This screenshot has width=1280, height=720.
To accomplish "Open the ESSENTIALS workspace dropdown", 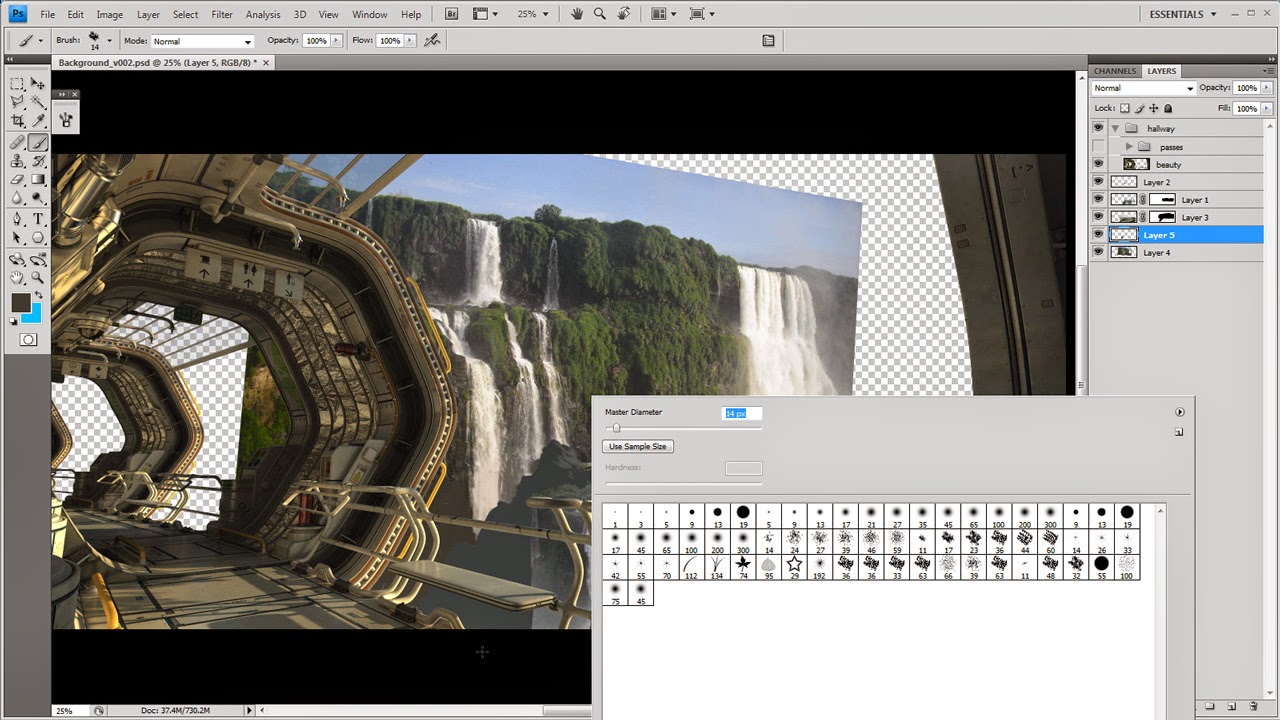I will point(1183,14).
